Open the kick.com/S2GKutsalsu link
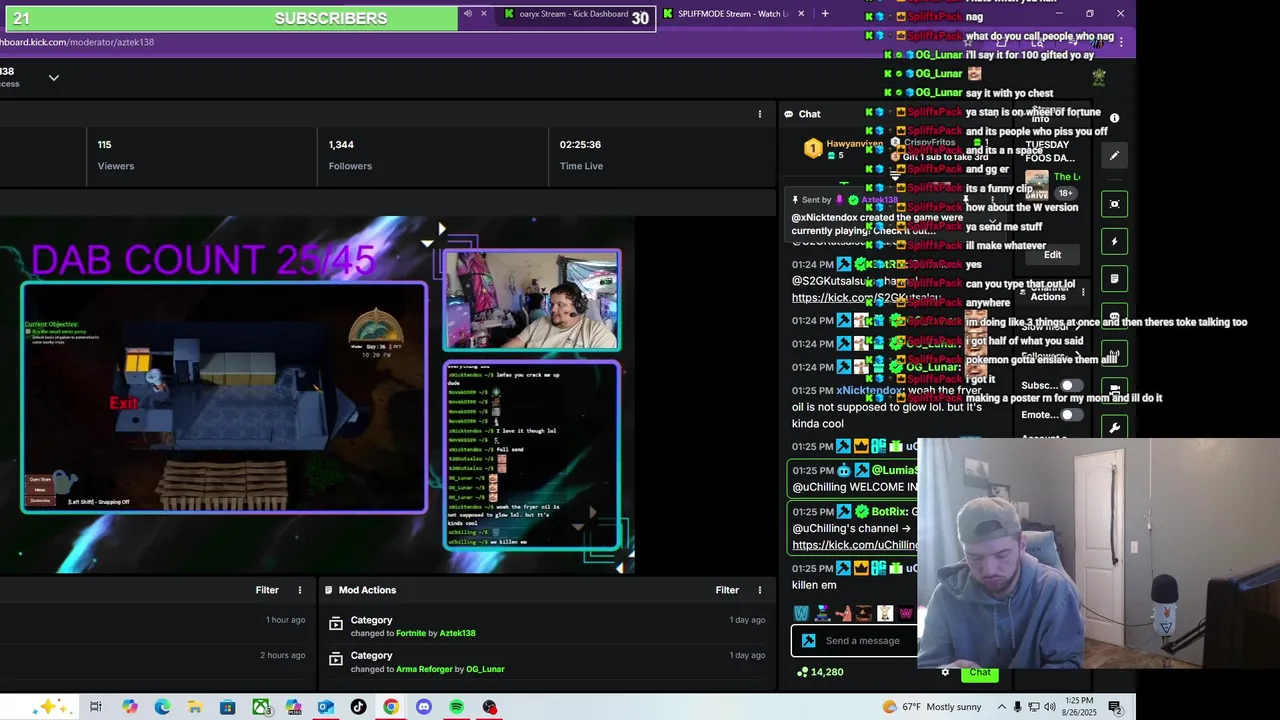Viewport: 1280px width, 720px height. (866, 298)
